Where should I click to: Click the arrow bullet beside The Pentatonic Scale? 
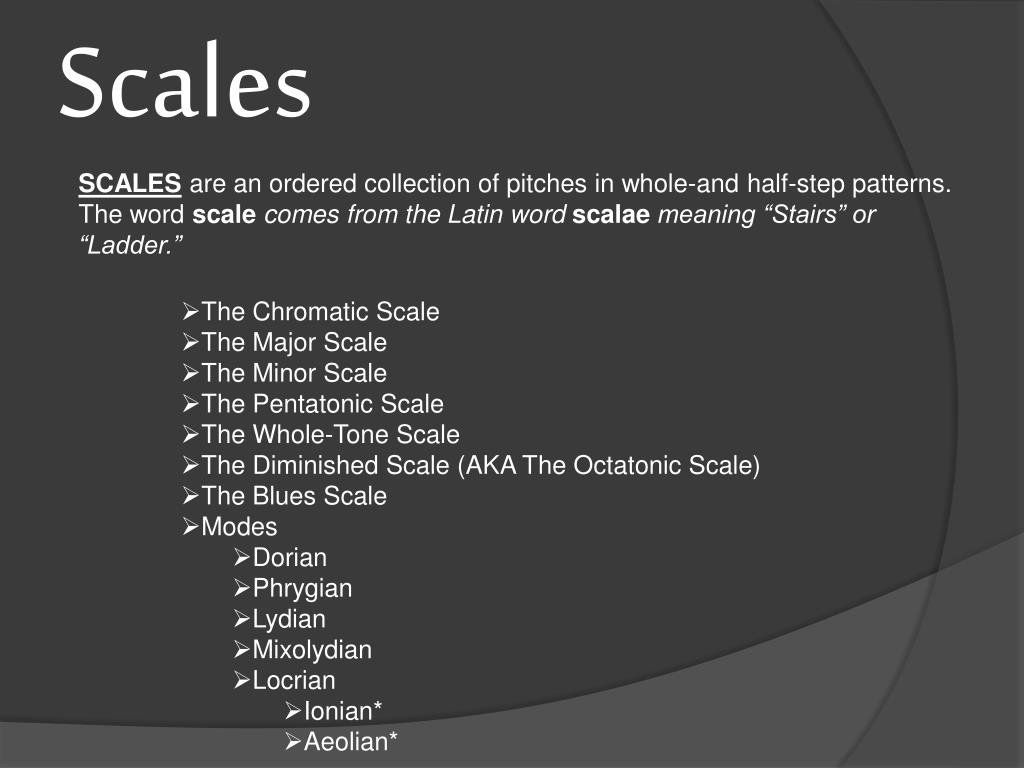coord(191,404)
